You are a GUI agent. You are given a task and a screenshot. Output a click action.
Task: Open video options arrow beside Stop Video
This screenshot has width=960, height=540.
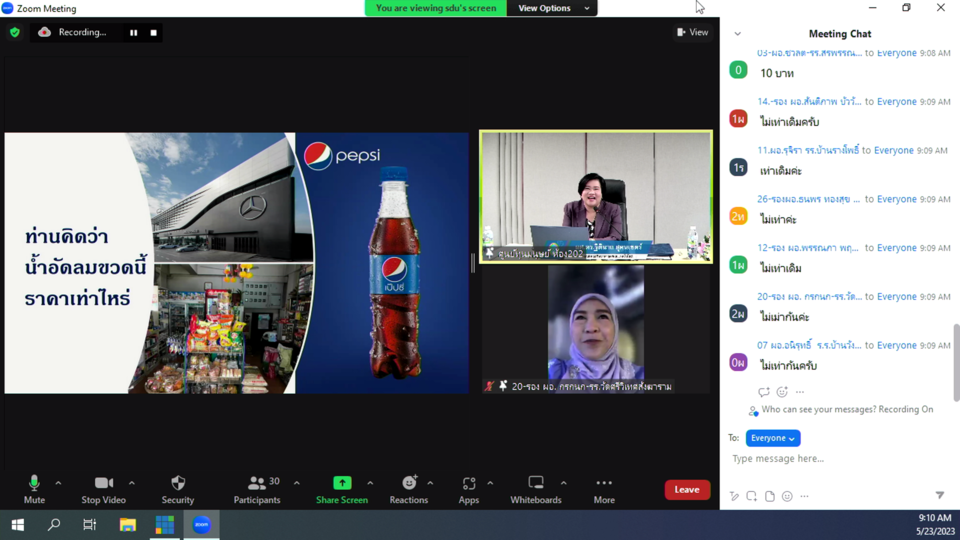(132, 483)
